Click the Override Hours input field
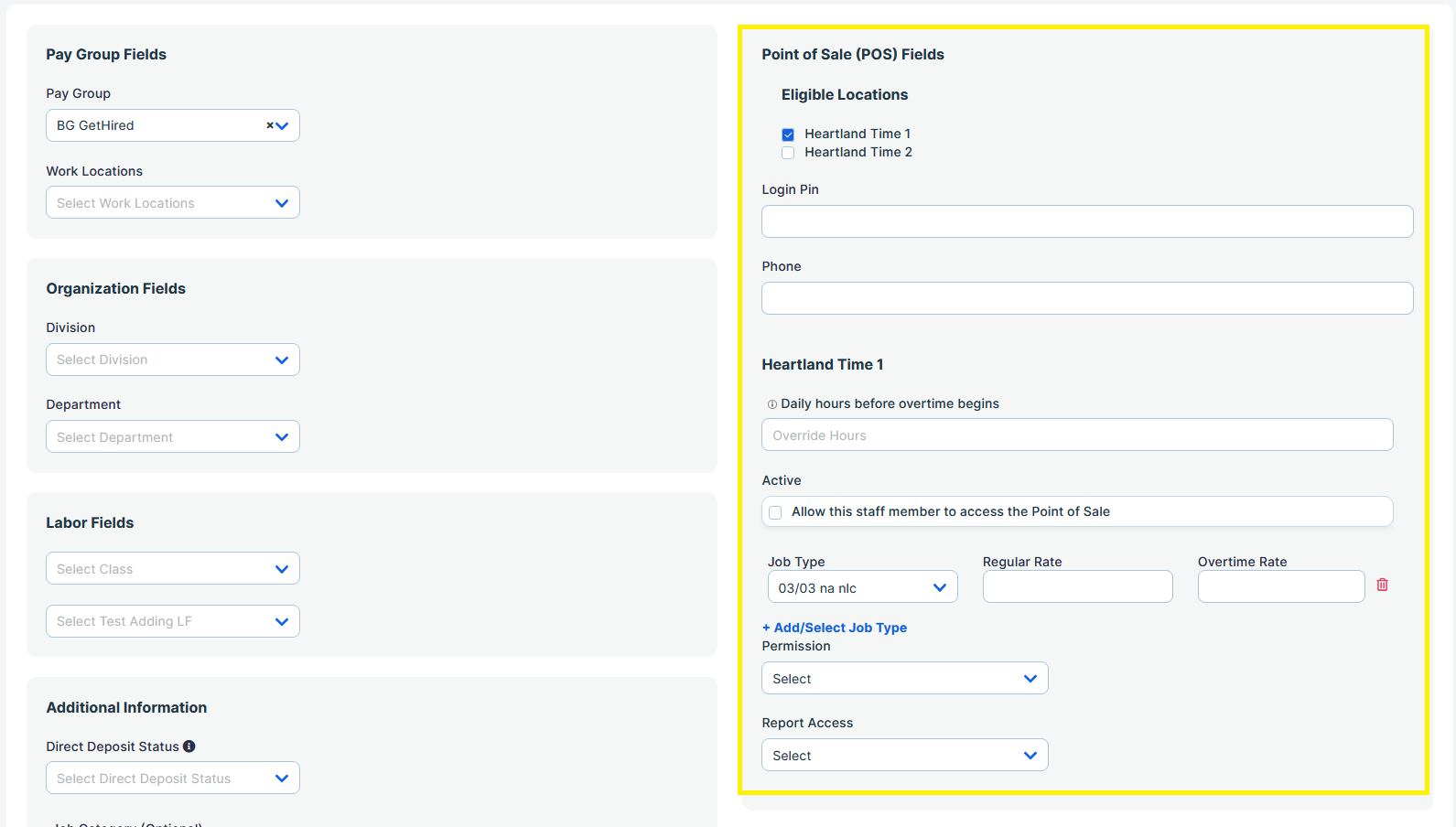The image size is (1456, 827). click(1076, 435)
